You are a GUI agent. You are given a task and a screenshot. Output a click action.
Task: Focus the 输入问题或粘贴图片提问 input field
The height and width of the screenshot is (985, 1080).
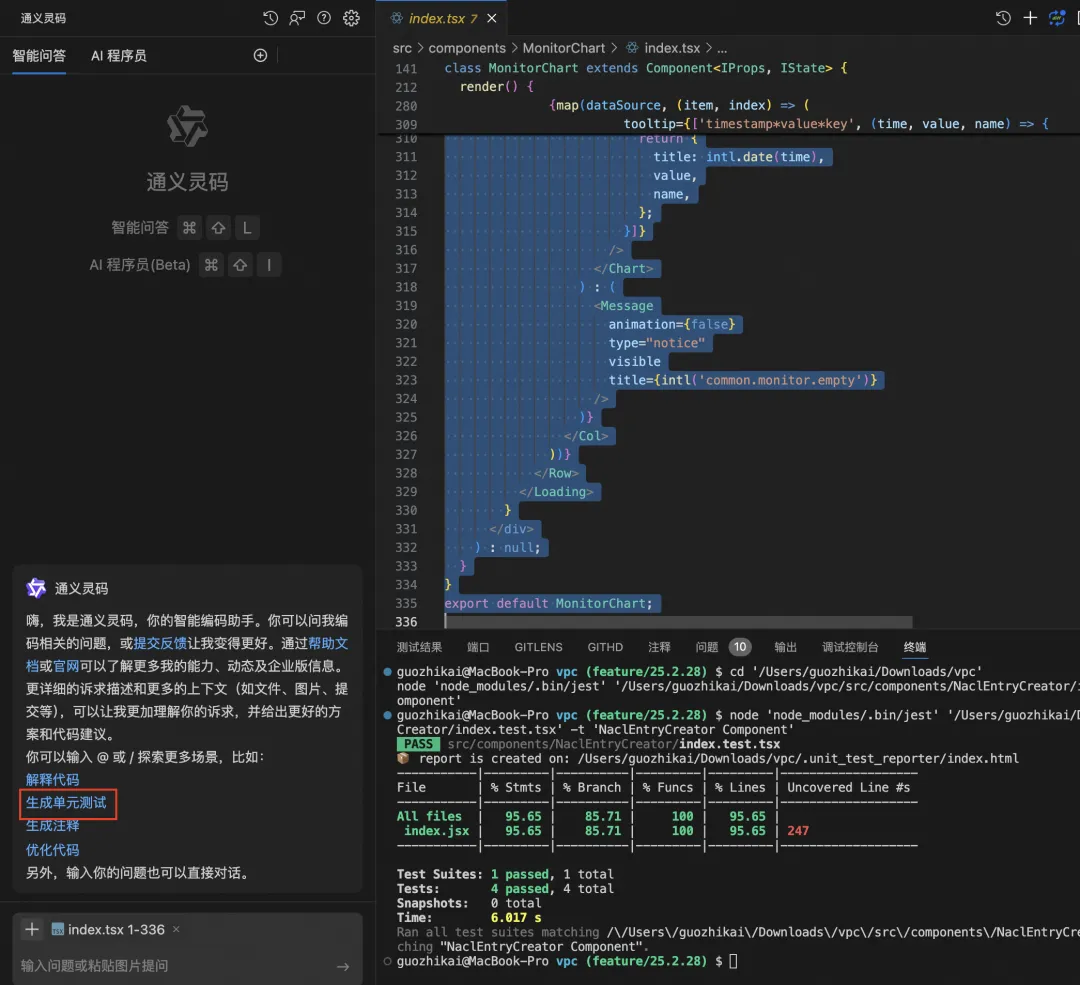point(176,966)
